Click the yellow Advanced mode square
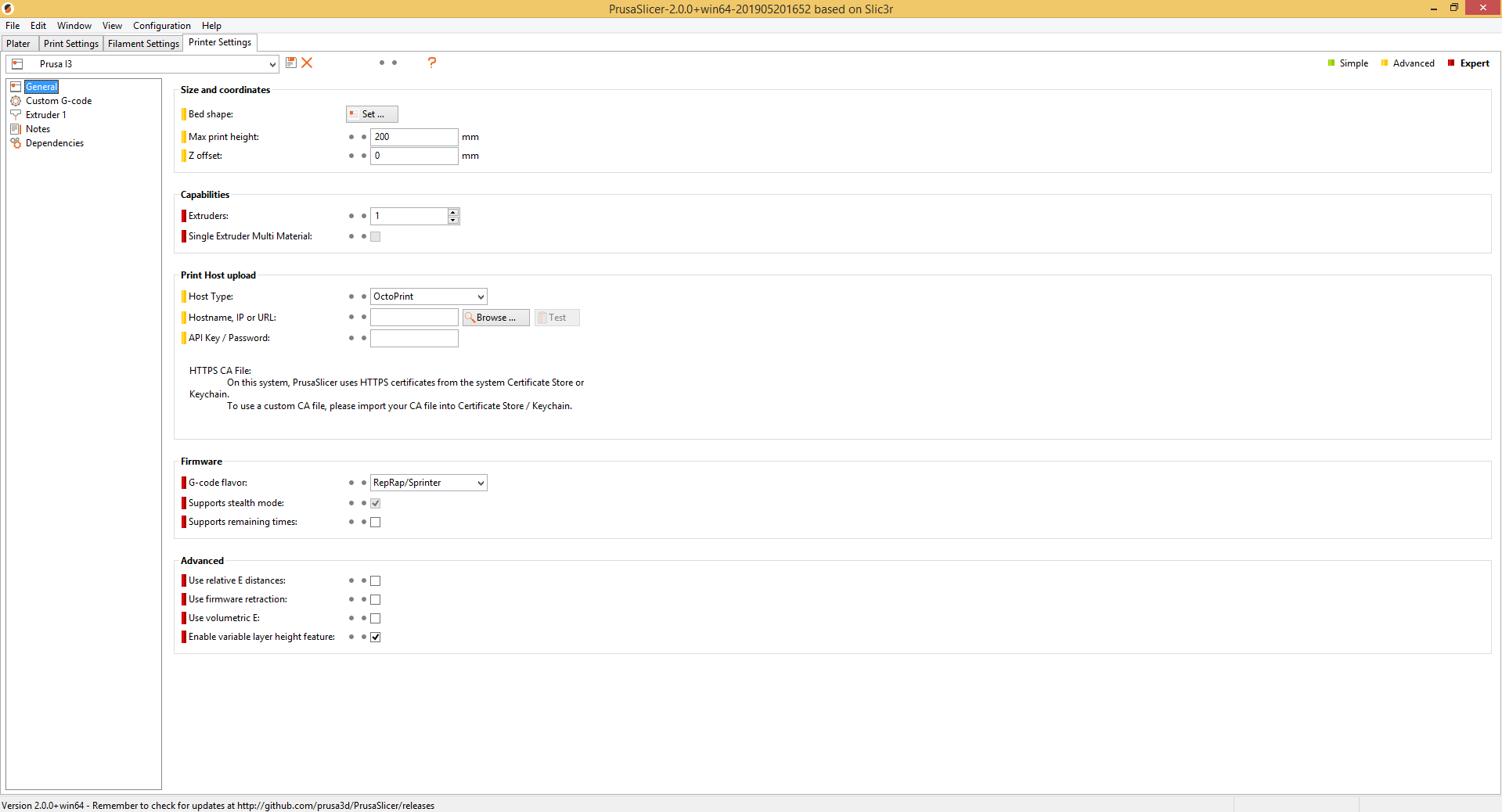The height and width of the screenshot is (812, 1502). pos(1385,63)
